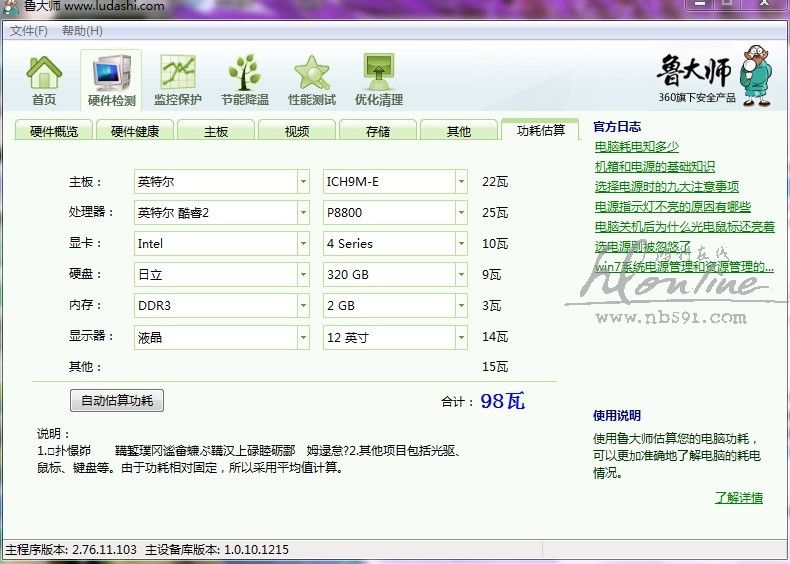Open the 帮助(H) menu
Screen dimensions: 790x564
[82, 31]
